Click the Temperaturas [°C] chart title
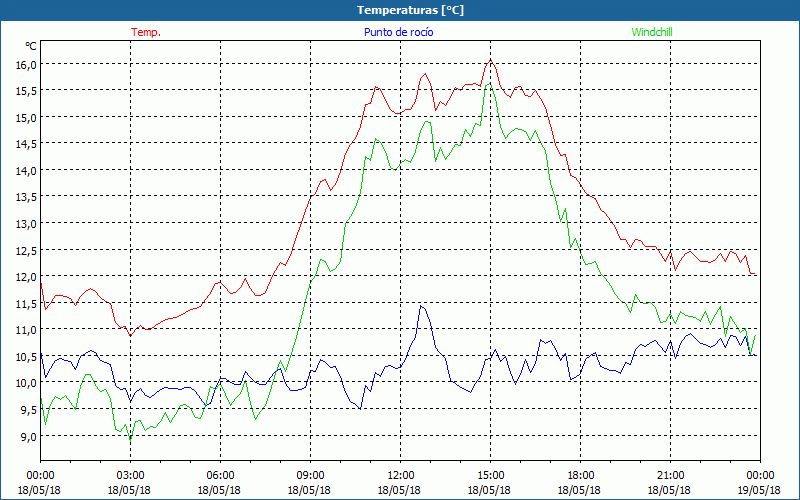Screen dimensions: 800x500 (x=410, y=10)
